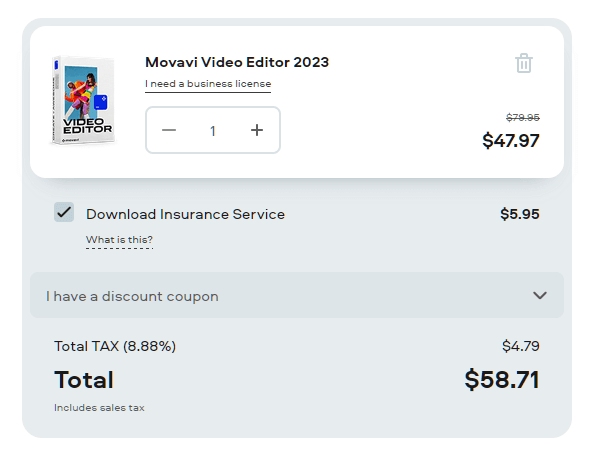Expand the 'I have a discount coupon' section

click(296, 295)
